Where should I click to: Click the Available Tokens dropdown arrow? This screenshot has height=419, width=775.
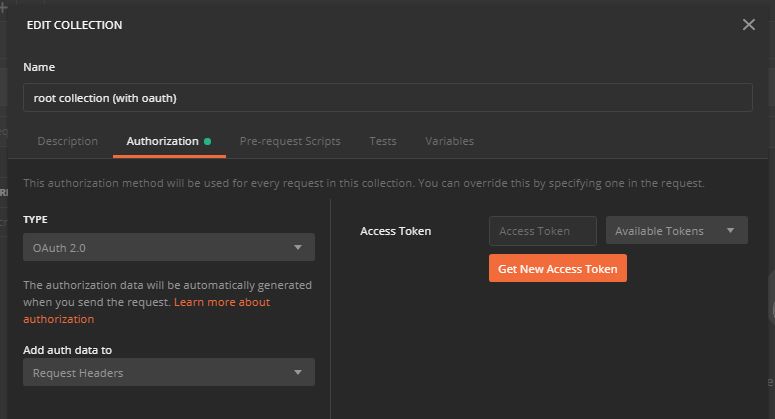pos(731,231)
